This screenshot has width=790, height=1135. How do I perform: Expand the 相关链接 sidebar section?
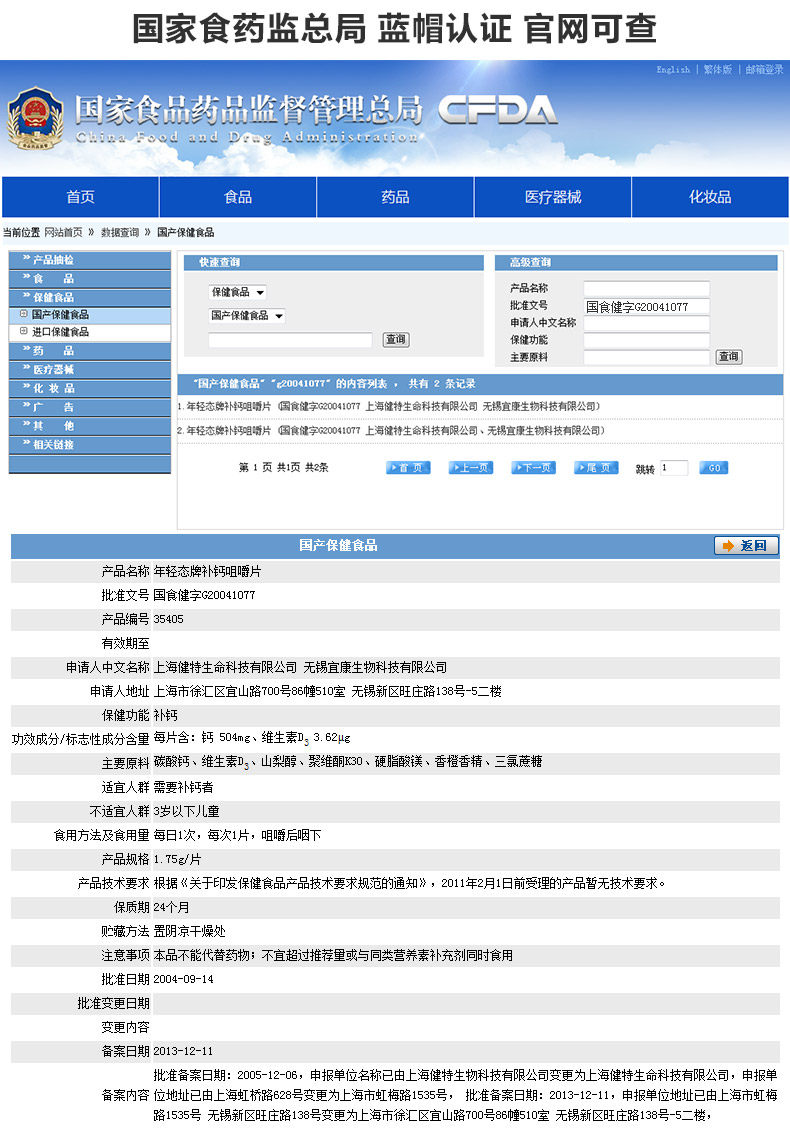(90, 445)
